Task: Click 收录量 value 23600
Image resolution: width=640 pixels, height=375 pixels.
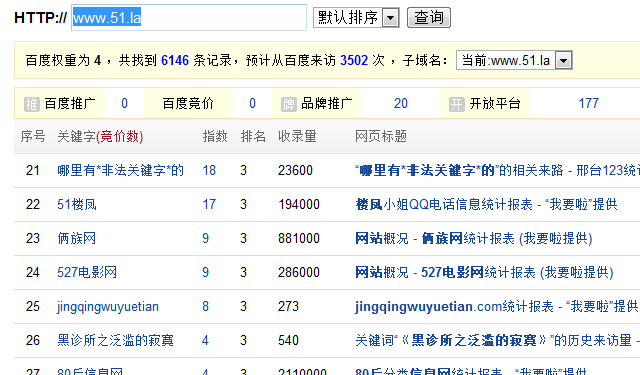Action: (295, 170)
